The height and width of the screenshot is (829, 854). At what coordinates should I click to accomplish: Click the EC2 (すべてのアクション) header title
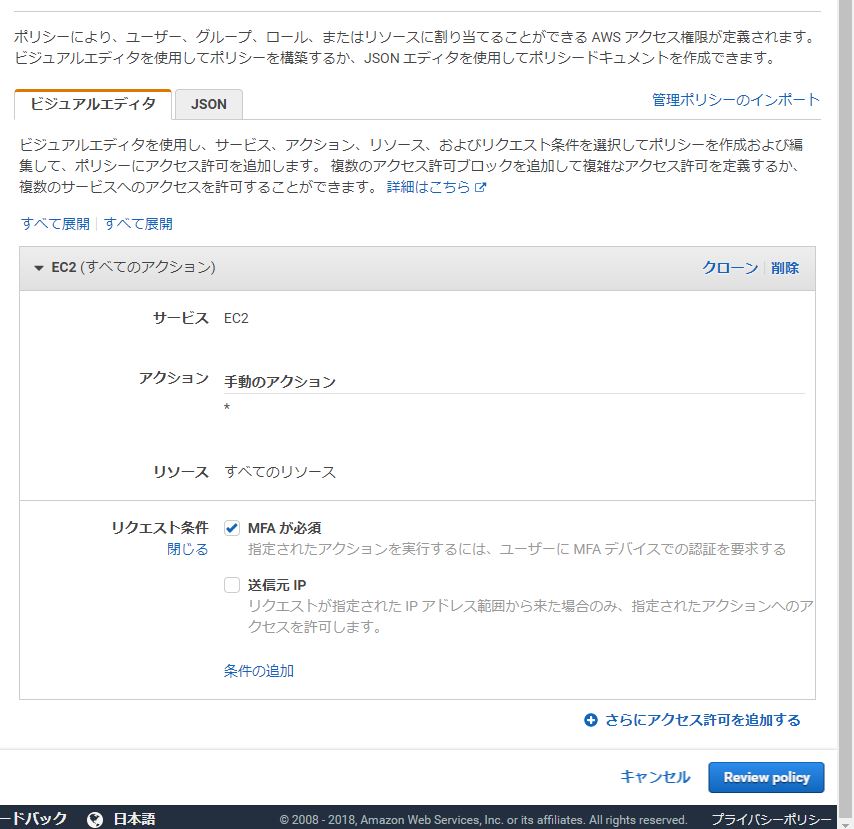[x=133, y=267]
